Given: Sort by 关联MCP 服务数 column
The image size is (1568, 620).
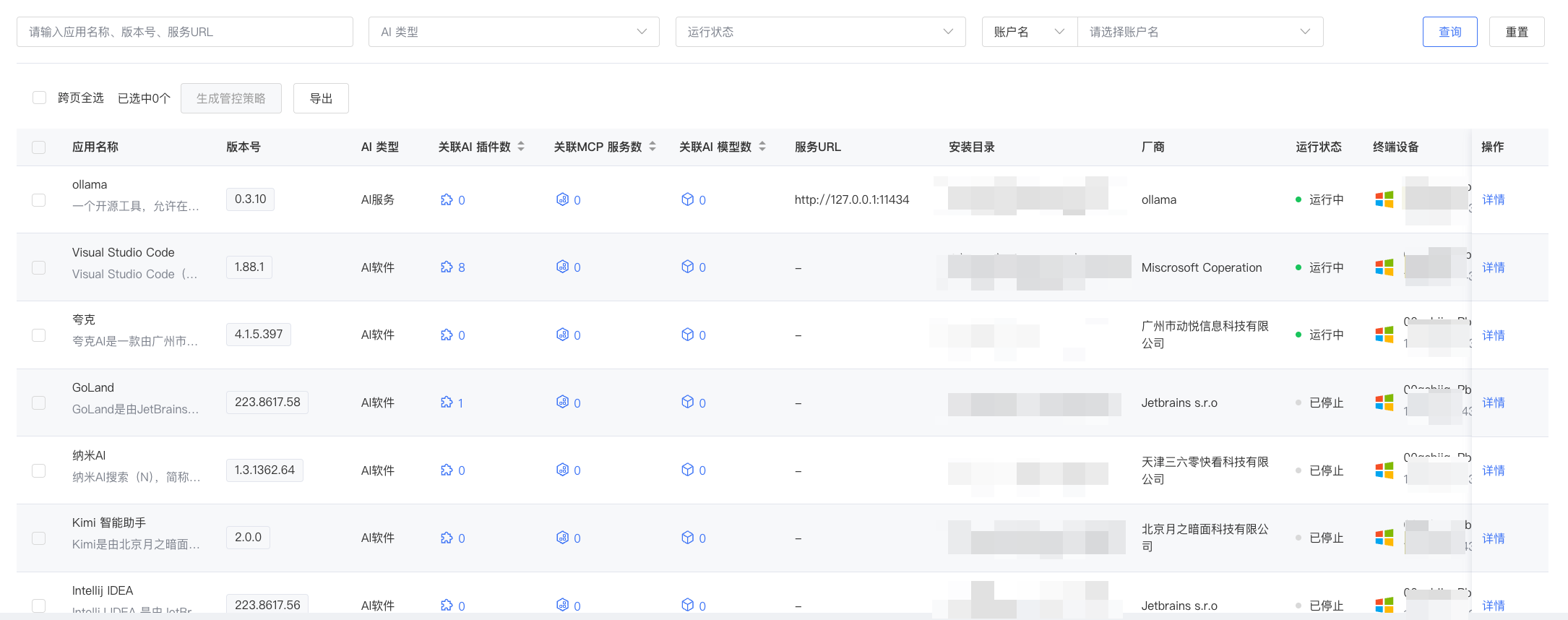Looking at the screenshot, I should coord(652,147).
